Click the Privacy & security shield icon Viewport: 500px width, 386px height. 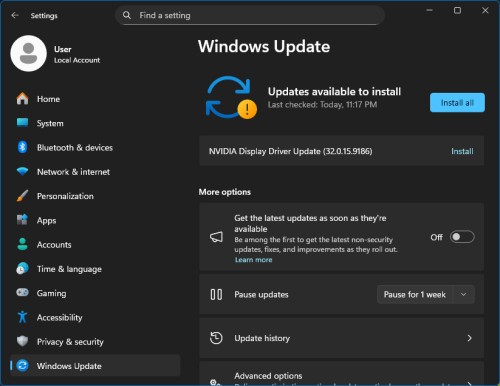(22, 341)
